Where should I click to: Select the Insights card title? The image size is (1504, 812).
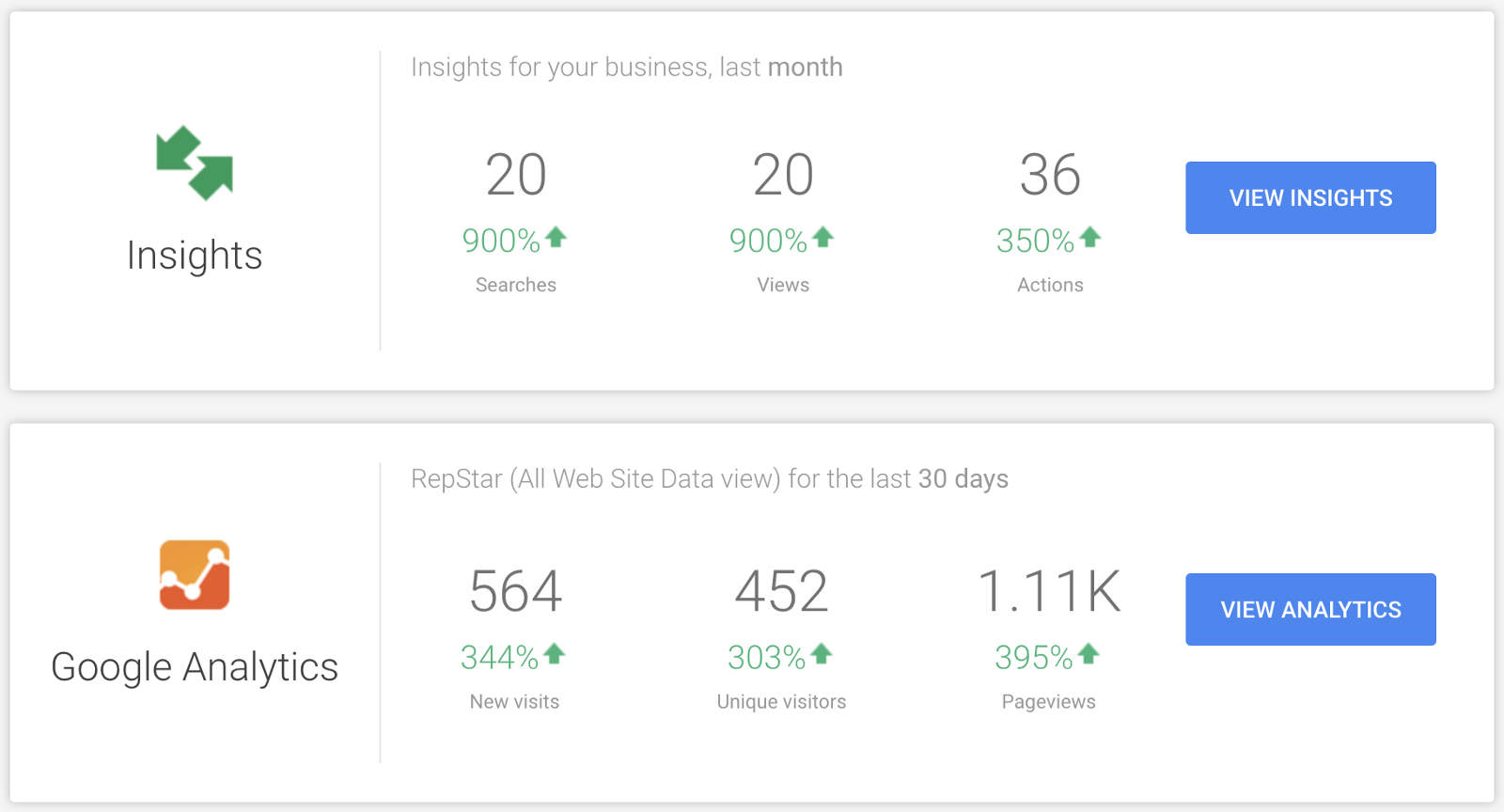[x=195, y=256]
